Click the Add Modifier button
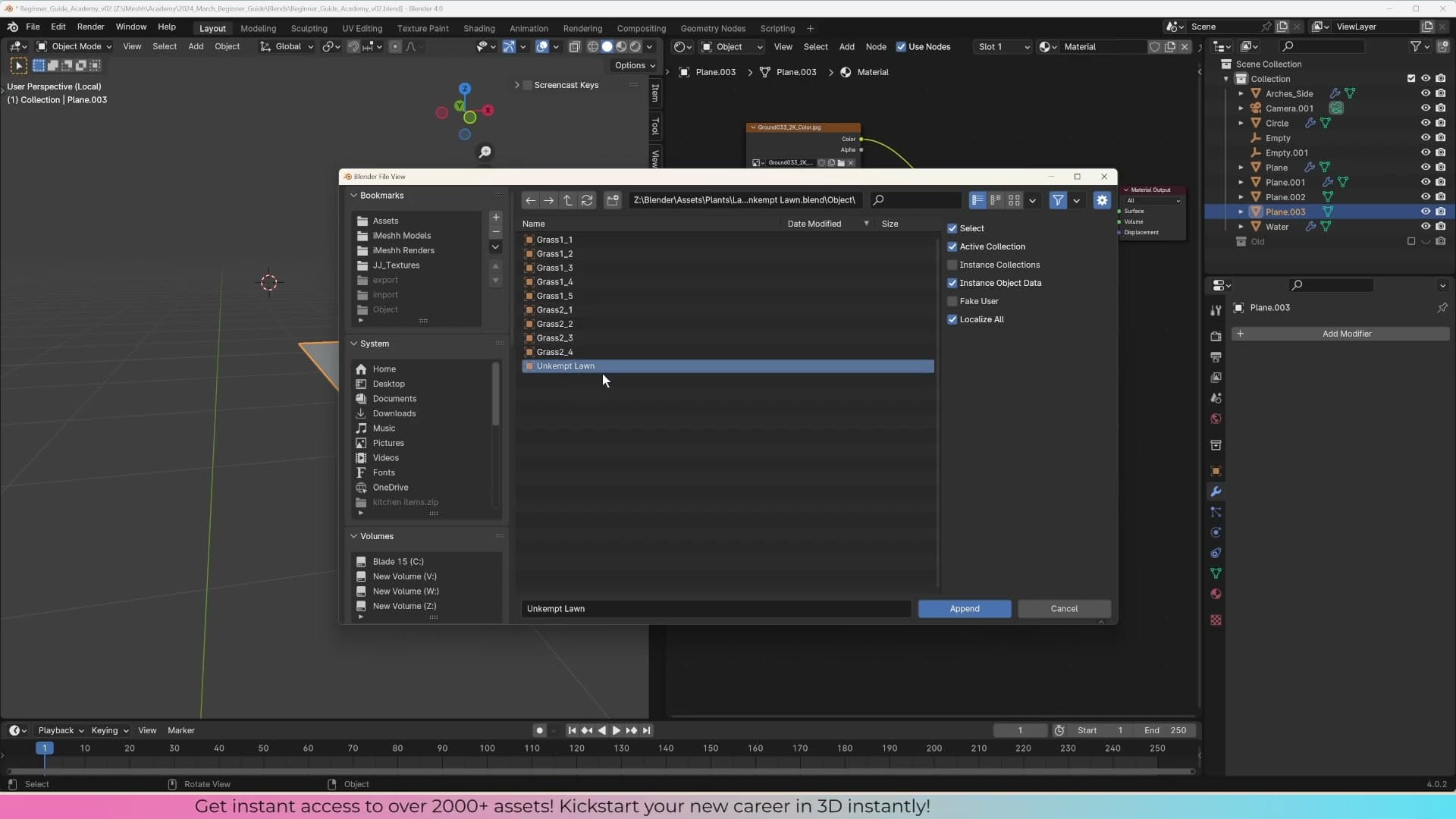 tap(1341, 334)
